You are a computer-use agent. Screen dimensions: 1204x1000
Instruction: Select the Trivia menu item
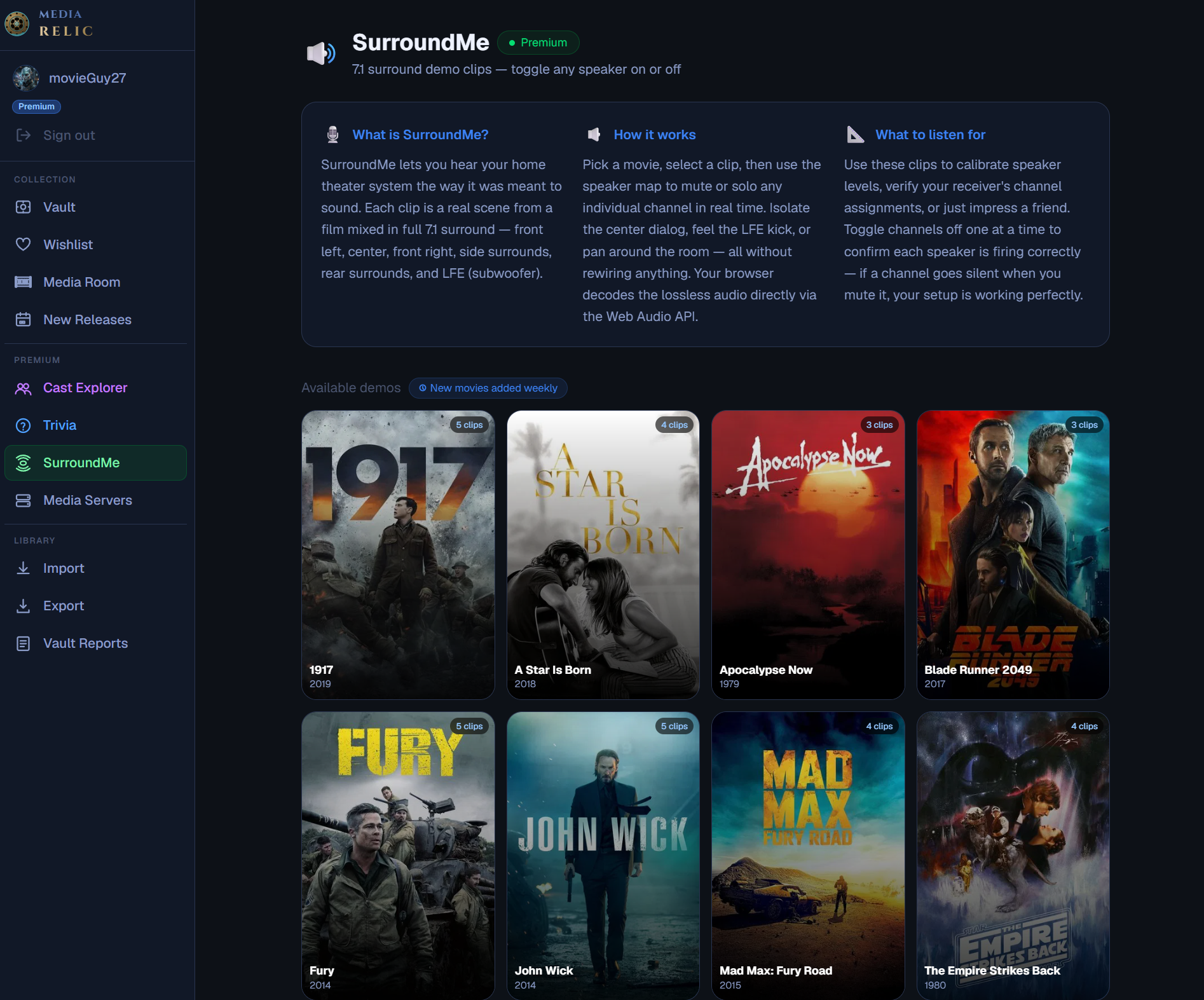tap(95, 425)
